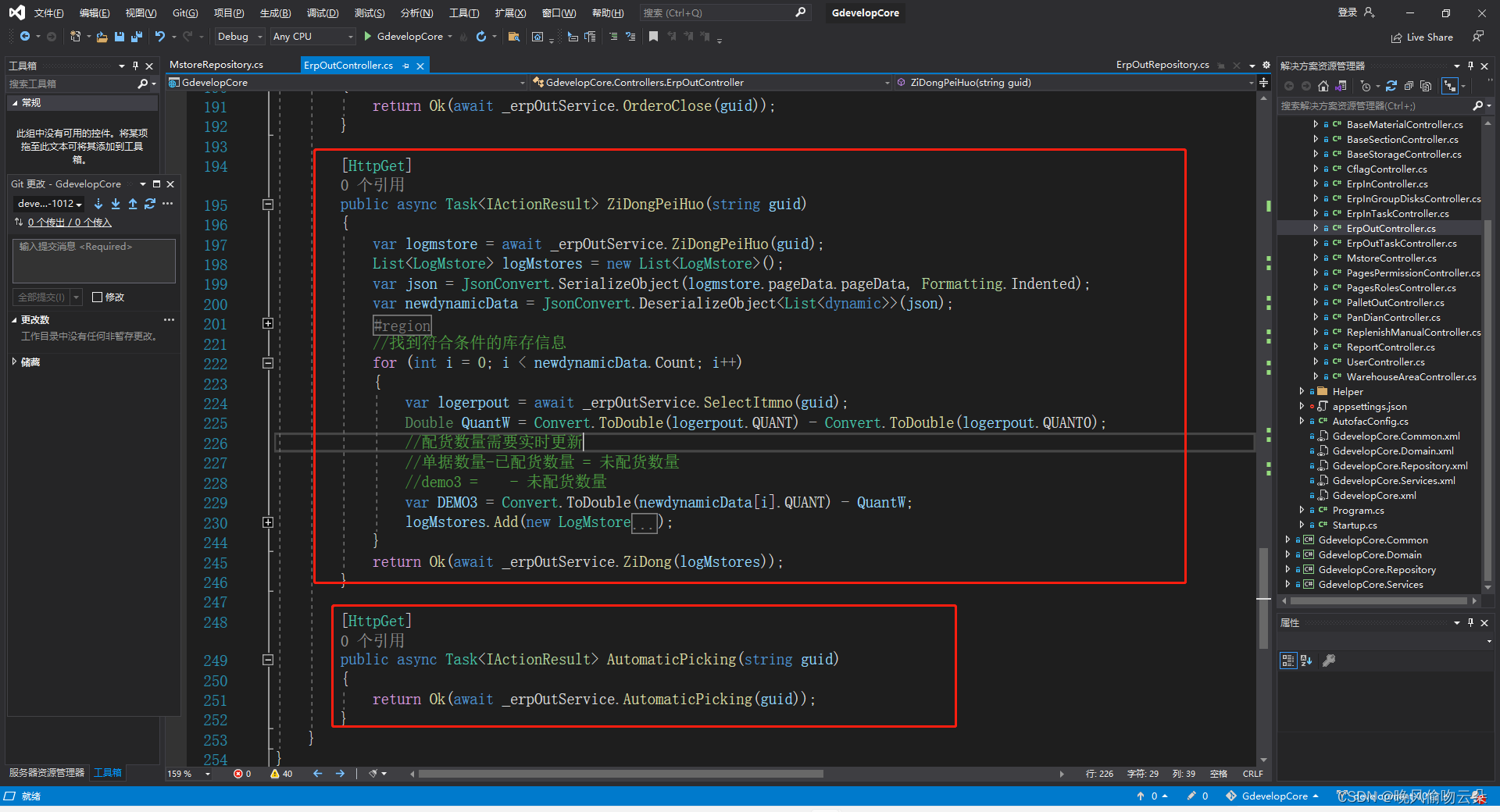This screenshot has width=1500, height=812.
Task: Click the Find in Files toolbar icon
Action: (513, 37)
